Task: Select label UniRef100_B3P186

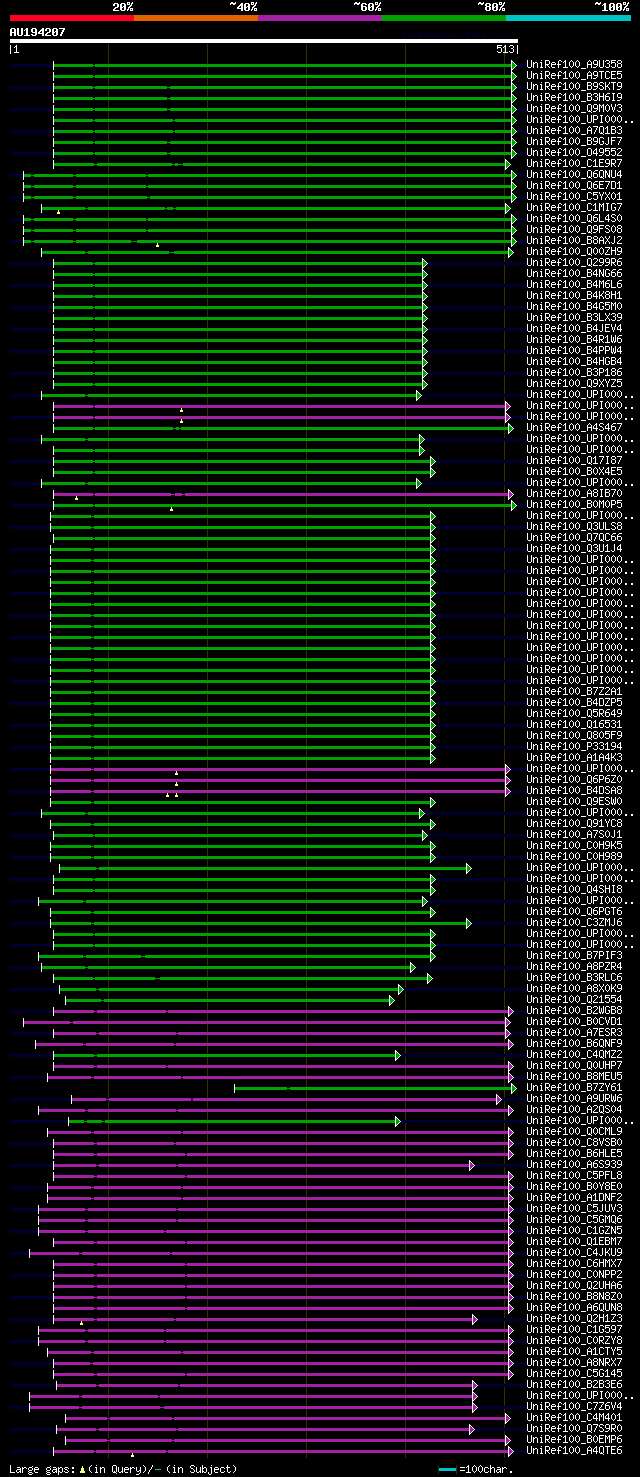Action: 574,372
